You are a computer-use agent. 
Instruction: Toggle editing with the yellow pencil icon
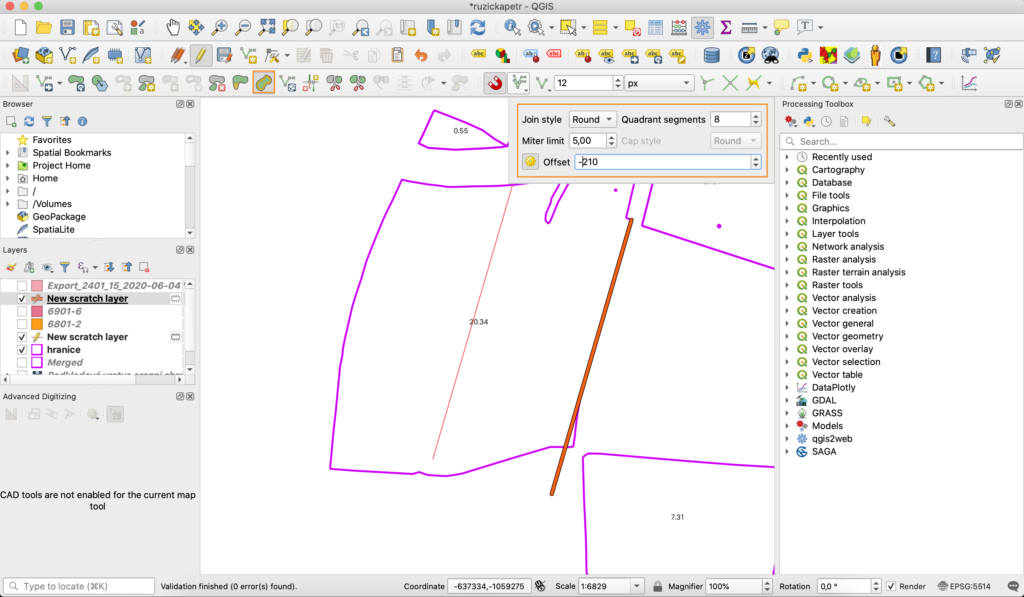point(201,55)
